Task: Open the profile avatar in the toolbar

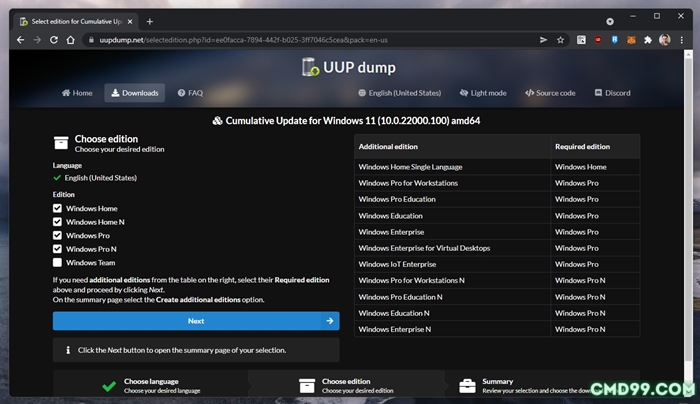Action: click(x=665, y=40)
